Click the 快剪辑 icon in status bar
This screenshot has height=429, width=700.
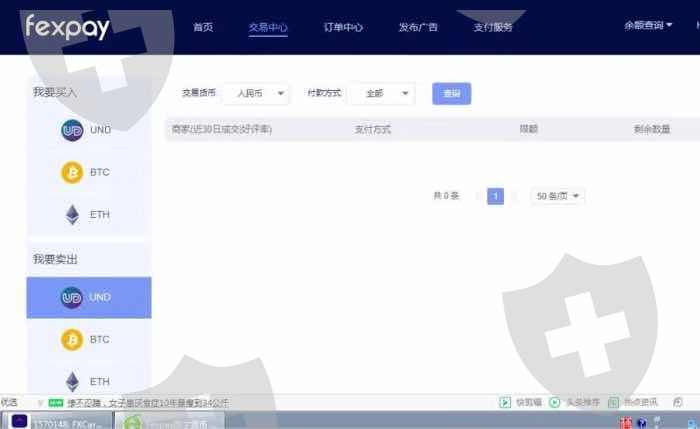pyautogui.click(x=506, y=402)
